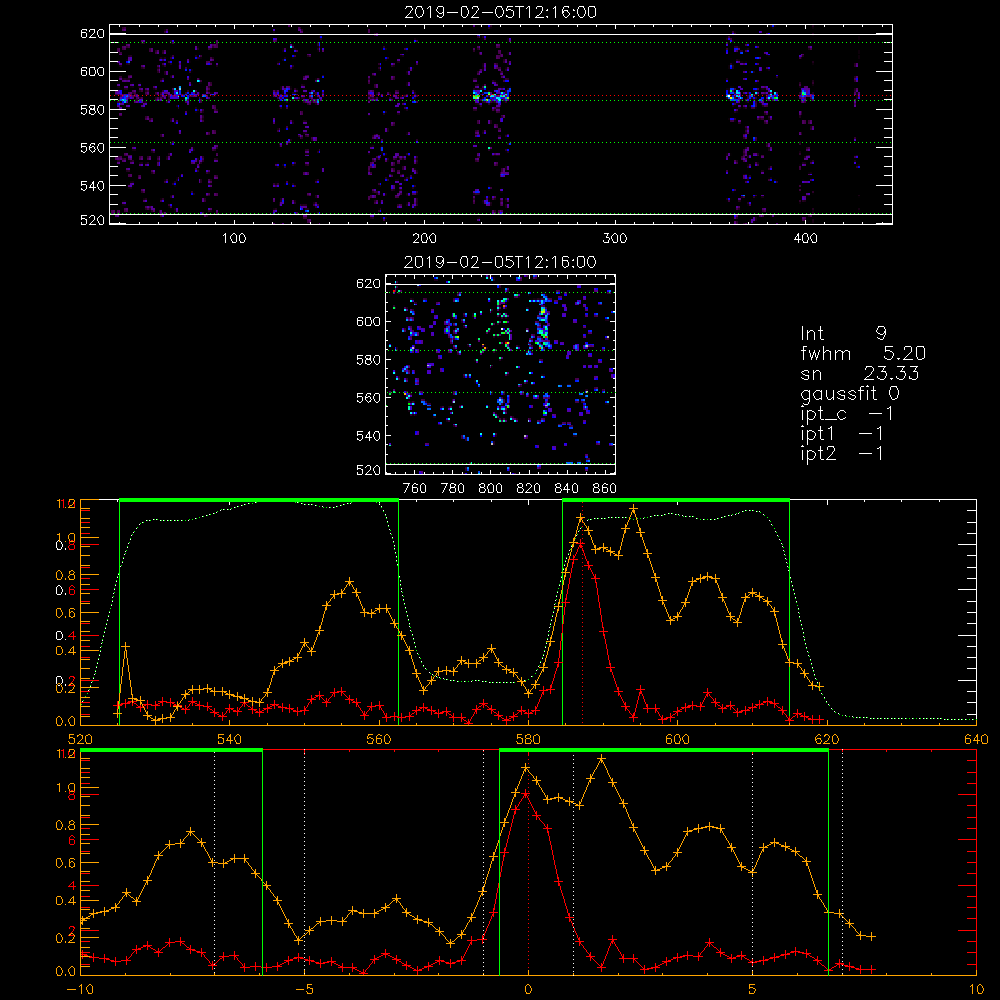Click x-axis label 300 on top spectrogram
1000x1000 pixels.
coord(615,239)
